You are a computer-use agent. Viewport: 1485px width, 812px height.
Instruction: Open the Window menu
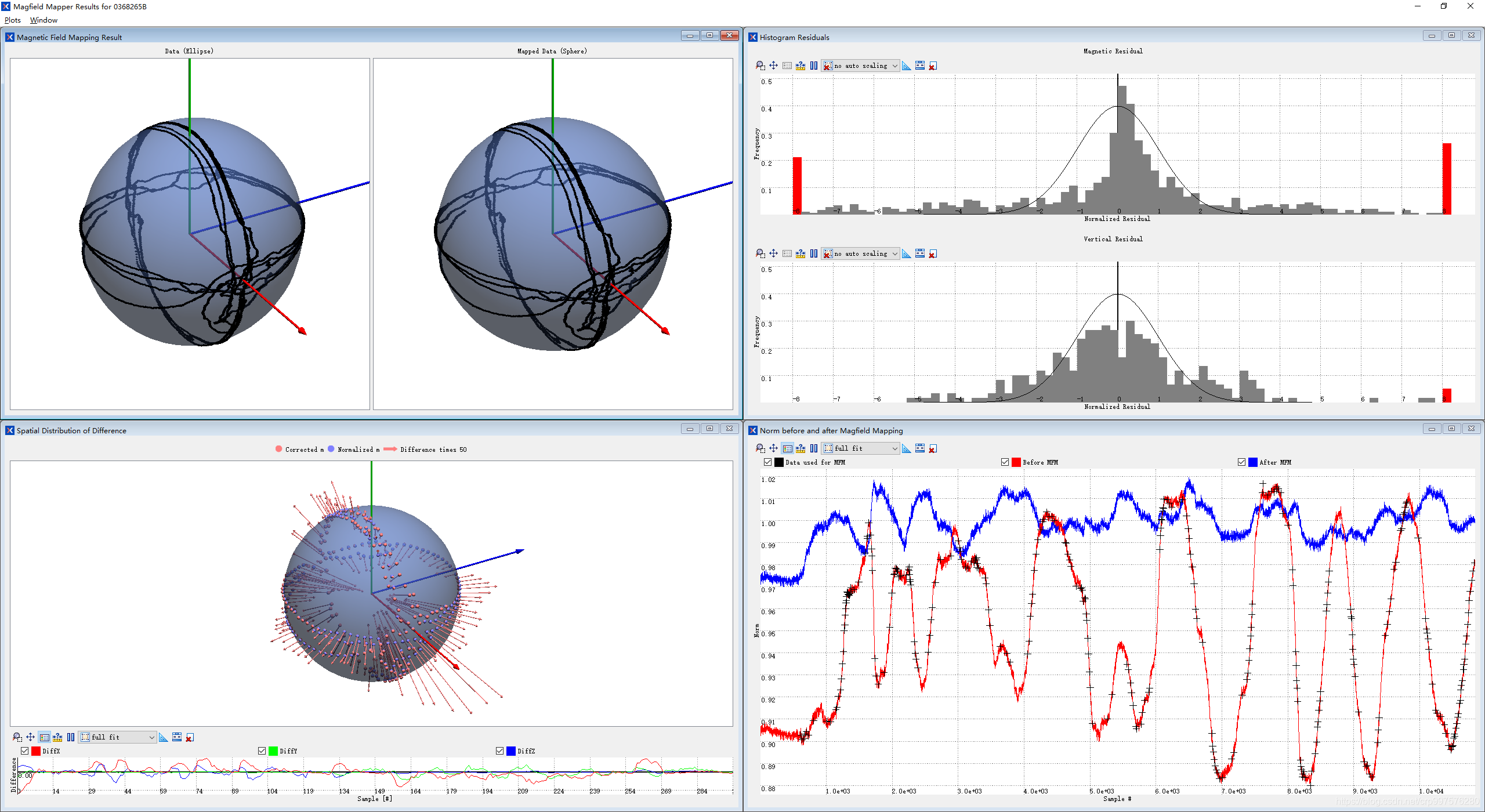pos(44,20)
